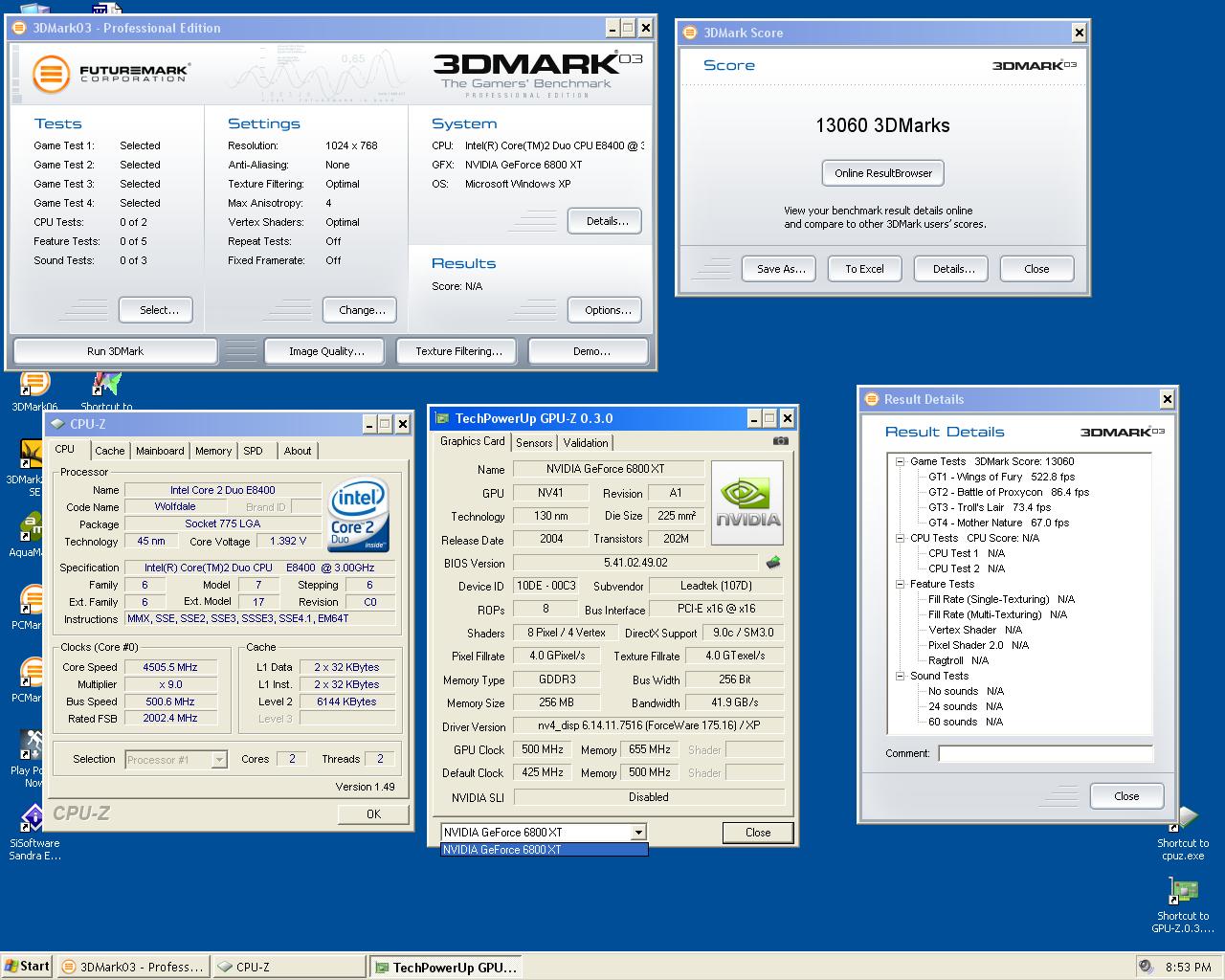Image resolution: width=1225 pixels, height=980 pixels.
Task: Click the Intel Core 2 Duo logo in CPU-Z
Action: pyautogui.click(x=359, y=513)
